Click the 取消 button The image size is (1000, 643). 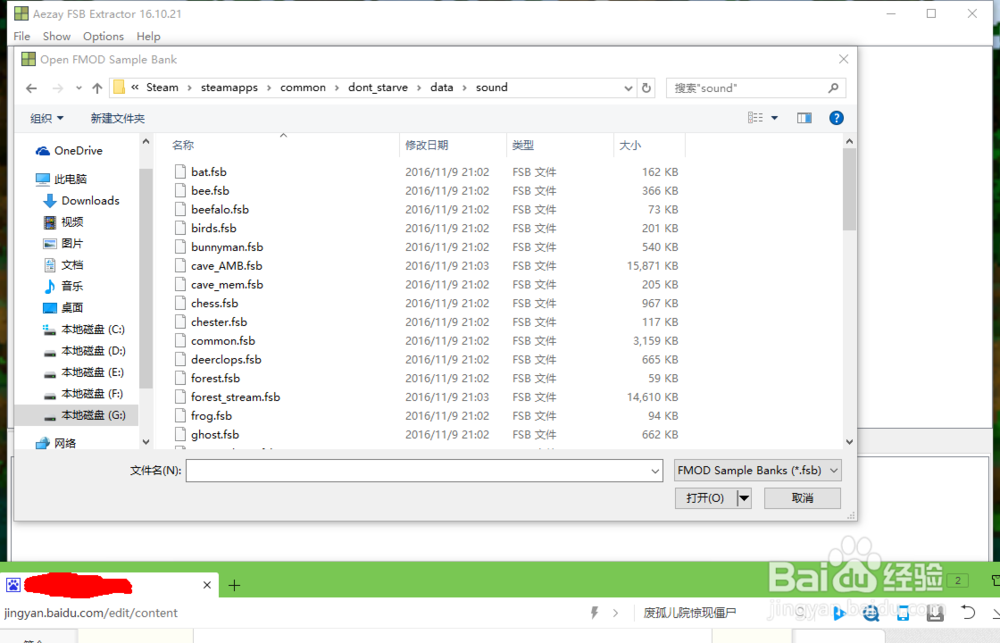(x=802, y=498)
